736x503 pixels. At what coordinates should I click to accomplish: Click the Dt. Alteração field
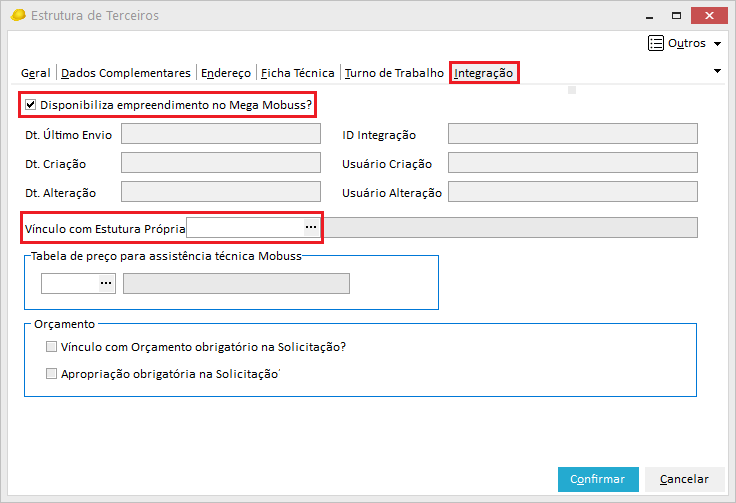click(x=221, y=192)
